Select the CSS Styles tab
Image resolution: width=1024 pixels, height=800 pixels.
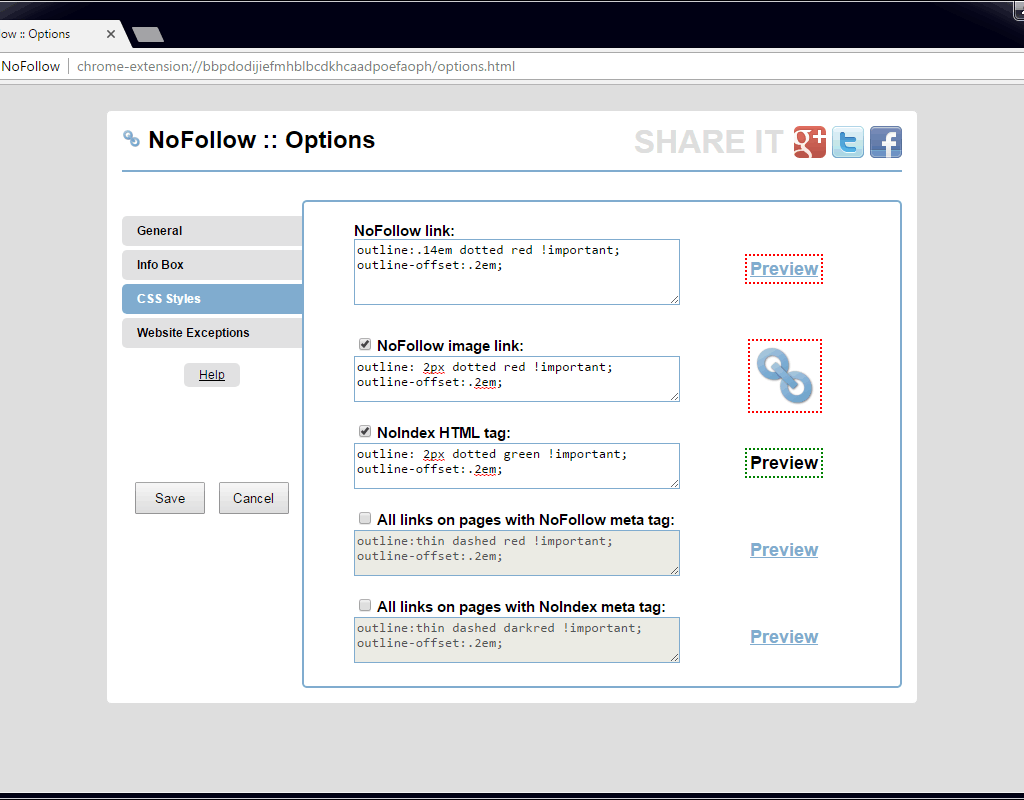tap(212, 299)
